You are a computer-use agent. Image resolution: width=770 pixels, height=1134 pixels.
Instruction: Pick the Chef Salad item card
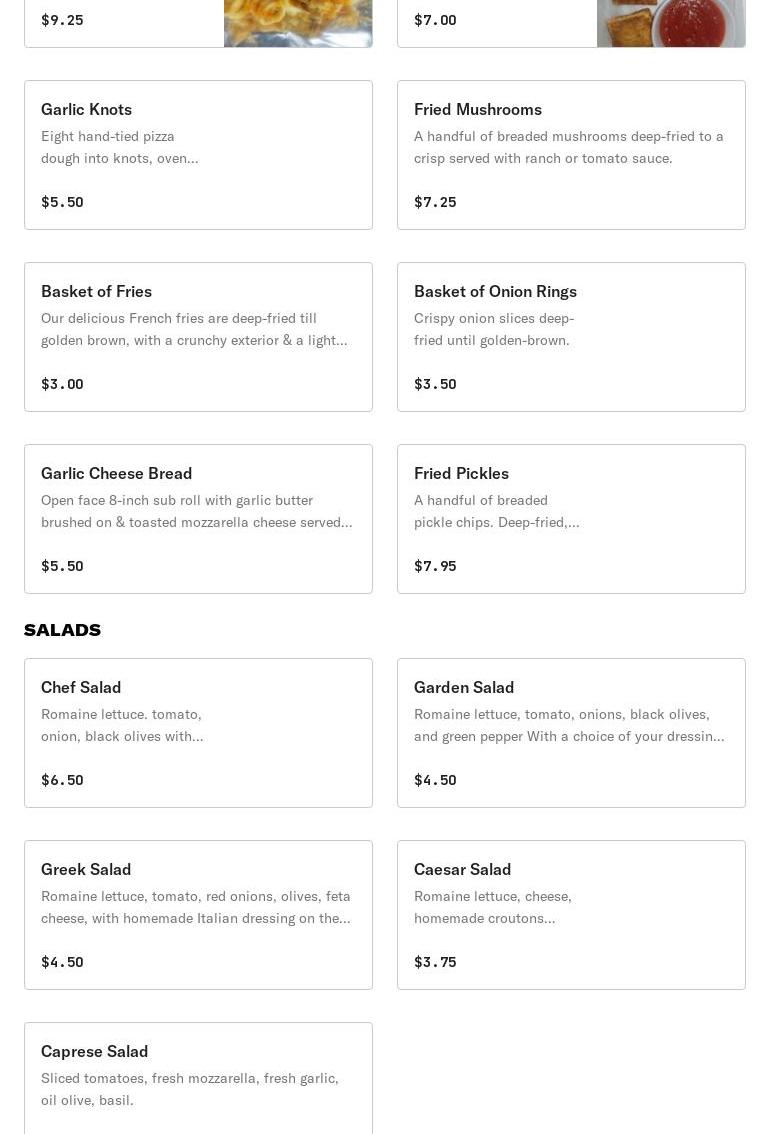point(198,733)
